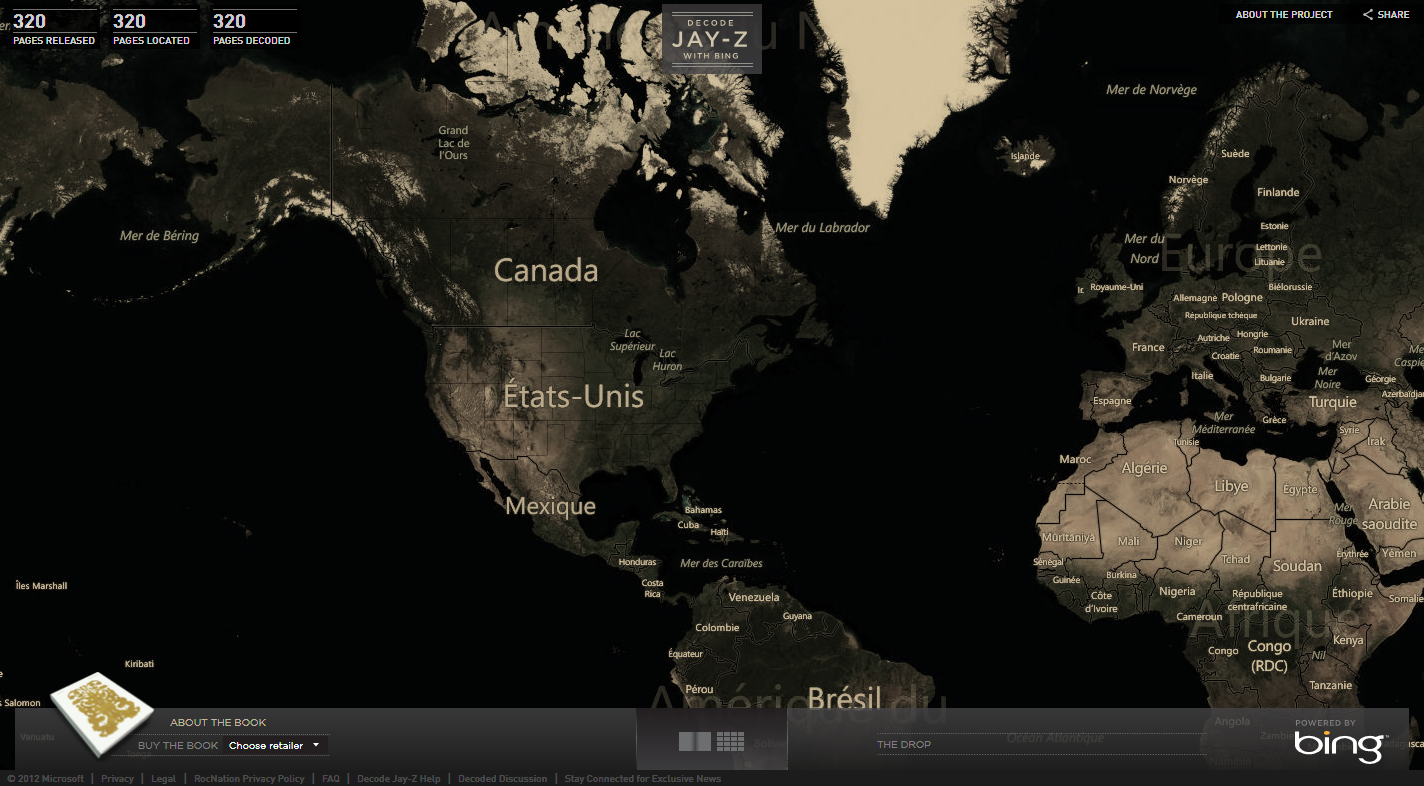
Task: Click the Ukraine map label
Action: (x=1310, y=321)
